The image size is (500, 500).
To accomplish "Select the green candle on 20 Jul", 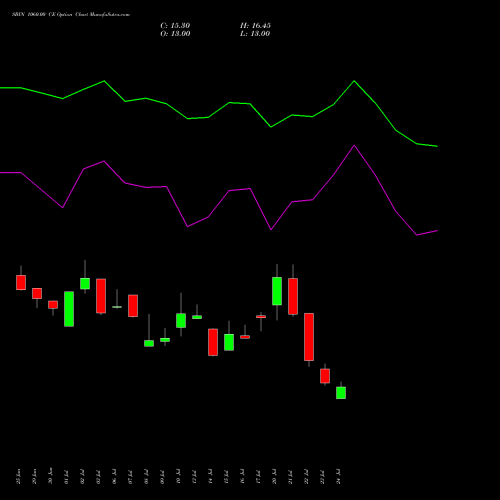I will coord(277,291).
